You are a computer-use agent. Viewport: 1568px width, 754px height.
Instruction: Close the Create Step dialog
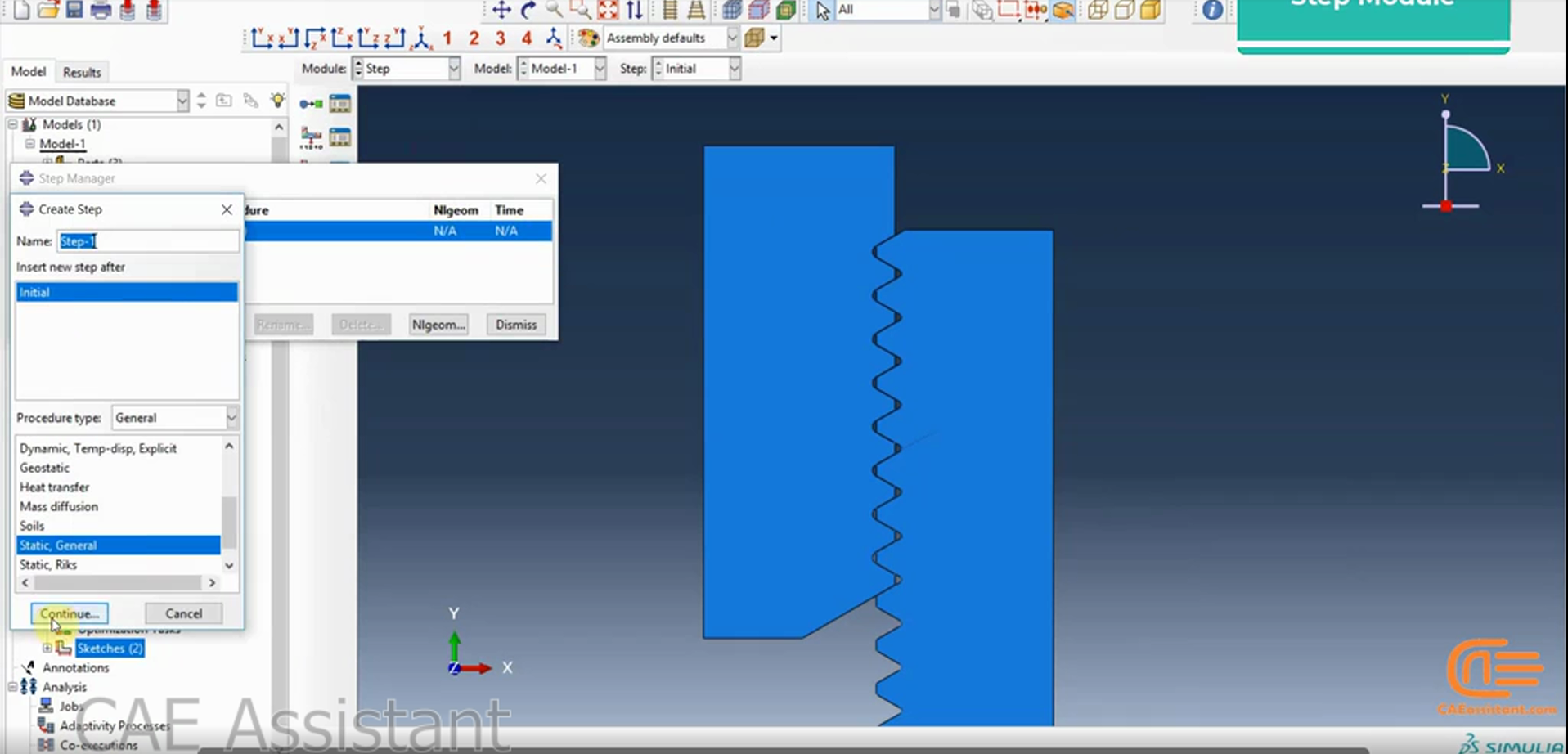(227, 209)
